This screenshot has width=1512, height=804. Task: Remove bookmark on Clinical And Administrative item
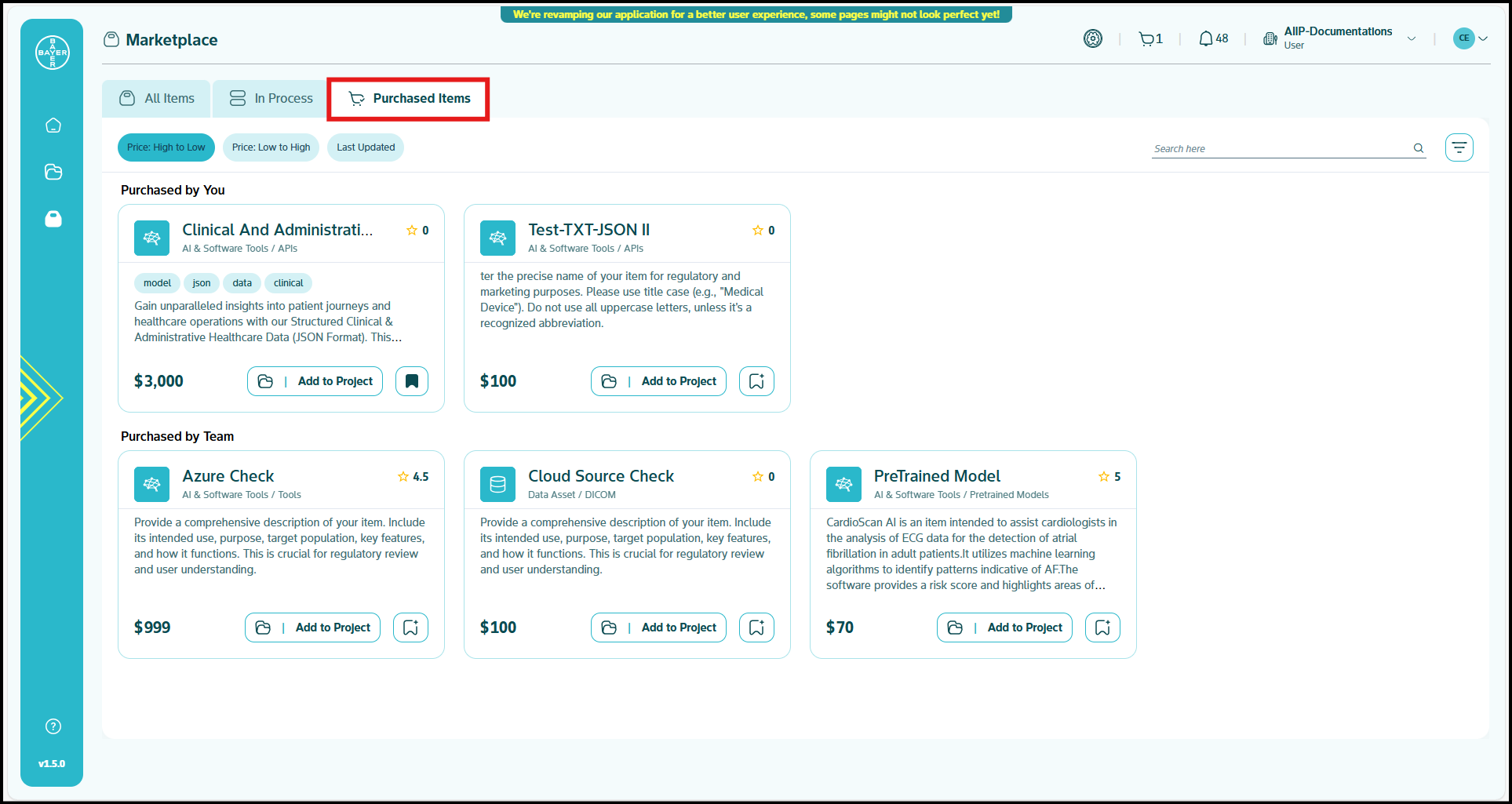coord(412,381)
